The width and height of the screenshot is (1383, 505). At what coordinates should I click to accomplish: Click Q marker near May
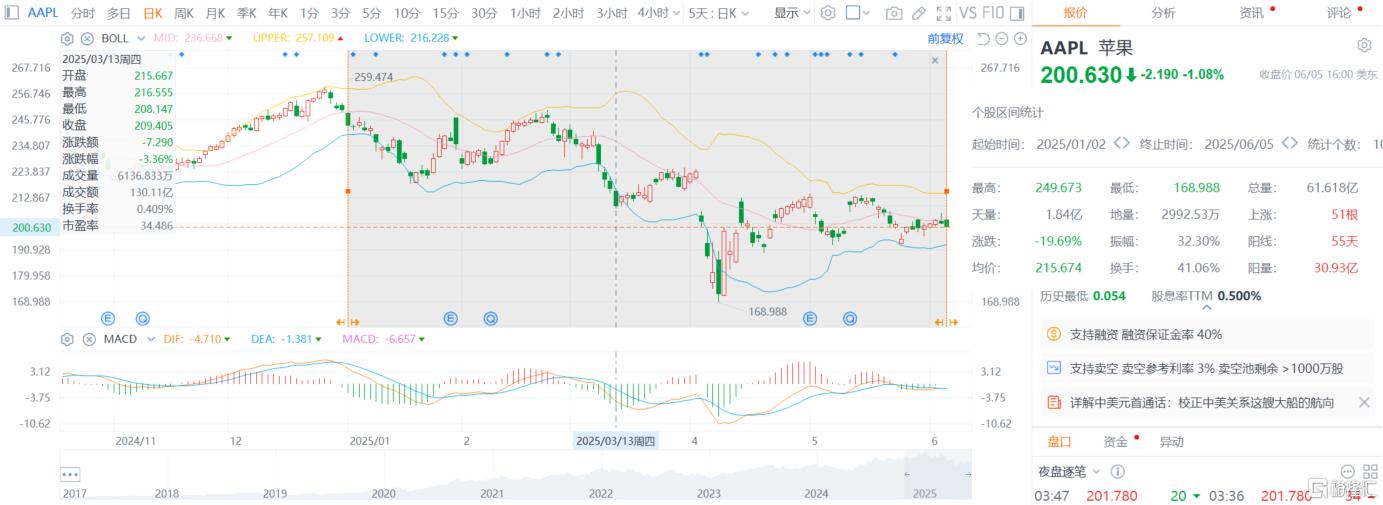click(x=850, y=318)
